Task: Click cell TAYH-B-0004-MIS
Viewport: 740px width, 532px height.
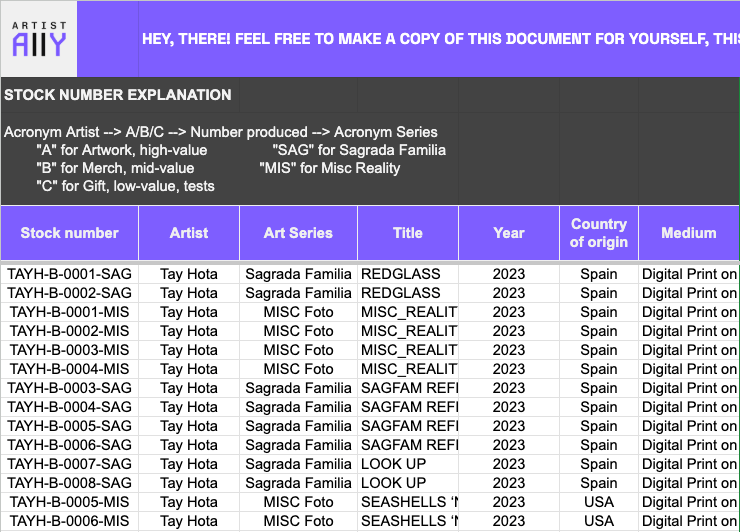Action: (69, 369)
